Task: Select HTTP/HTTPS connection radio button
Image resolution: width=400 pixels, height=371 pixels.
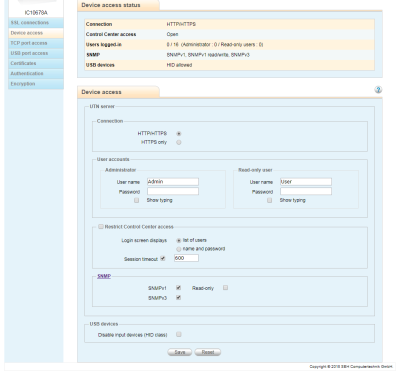Action: pos(179,134)
